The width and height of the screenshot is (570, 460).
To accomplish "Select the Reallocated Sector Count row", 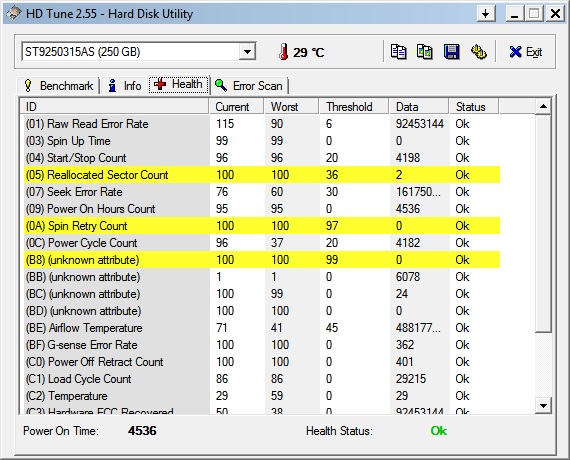I will click(x=262, y=175).
